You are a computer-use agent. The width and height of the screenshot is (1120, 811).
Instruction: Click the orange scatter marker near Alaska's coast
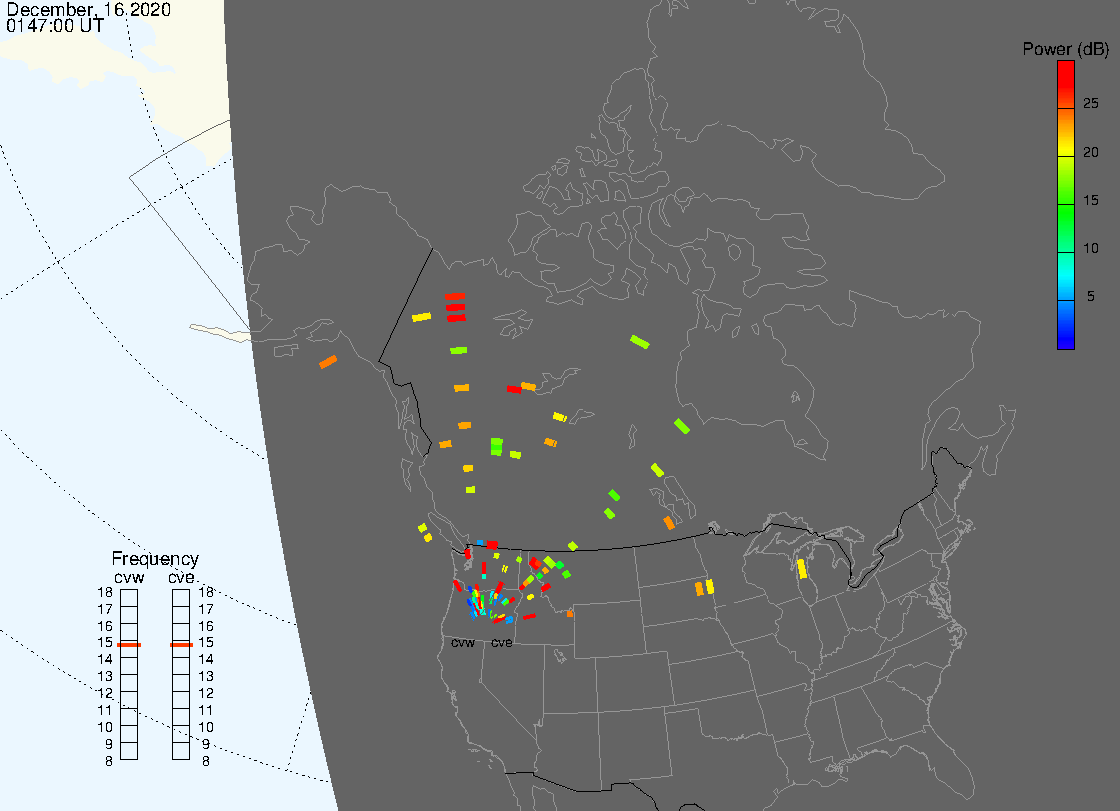[328, 362]
